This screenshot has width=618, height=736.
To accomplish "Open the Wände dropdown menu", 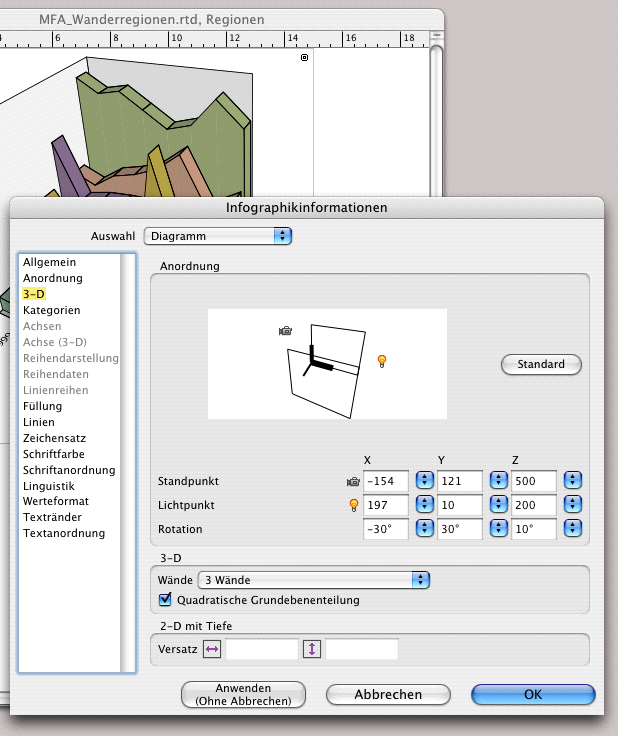I will [313, 579].
